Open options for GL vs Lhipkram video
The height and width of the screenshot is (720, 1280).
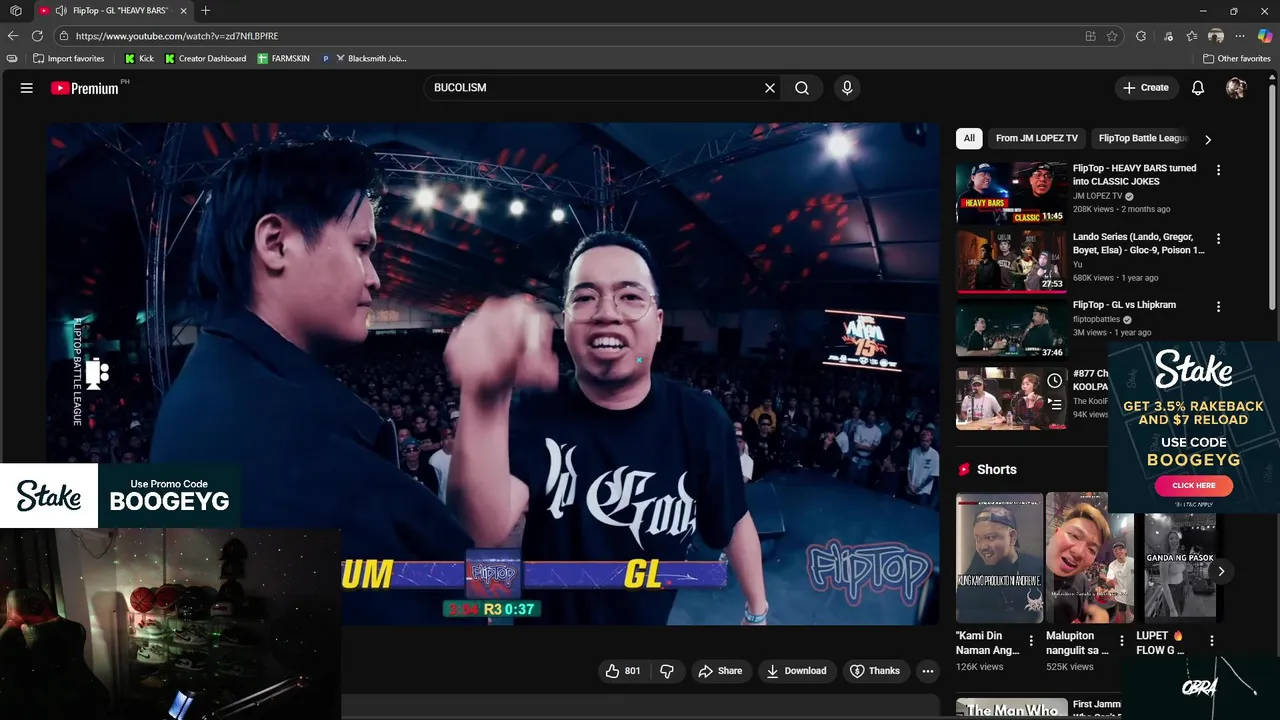(x=1218, y=307)
